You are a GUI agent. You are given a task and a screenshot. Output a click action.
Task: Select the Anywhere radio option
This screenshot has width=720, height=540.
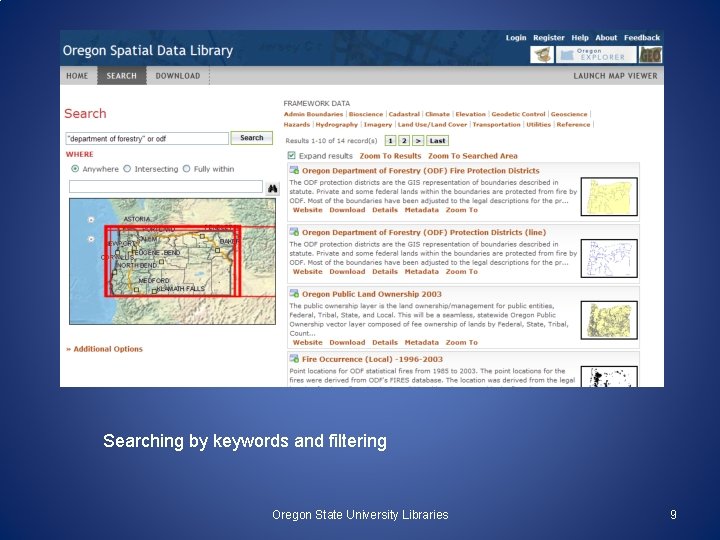75,169
